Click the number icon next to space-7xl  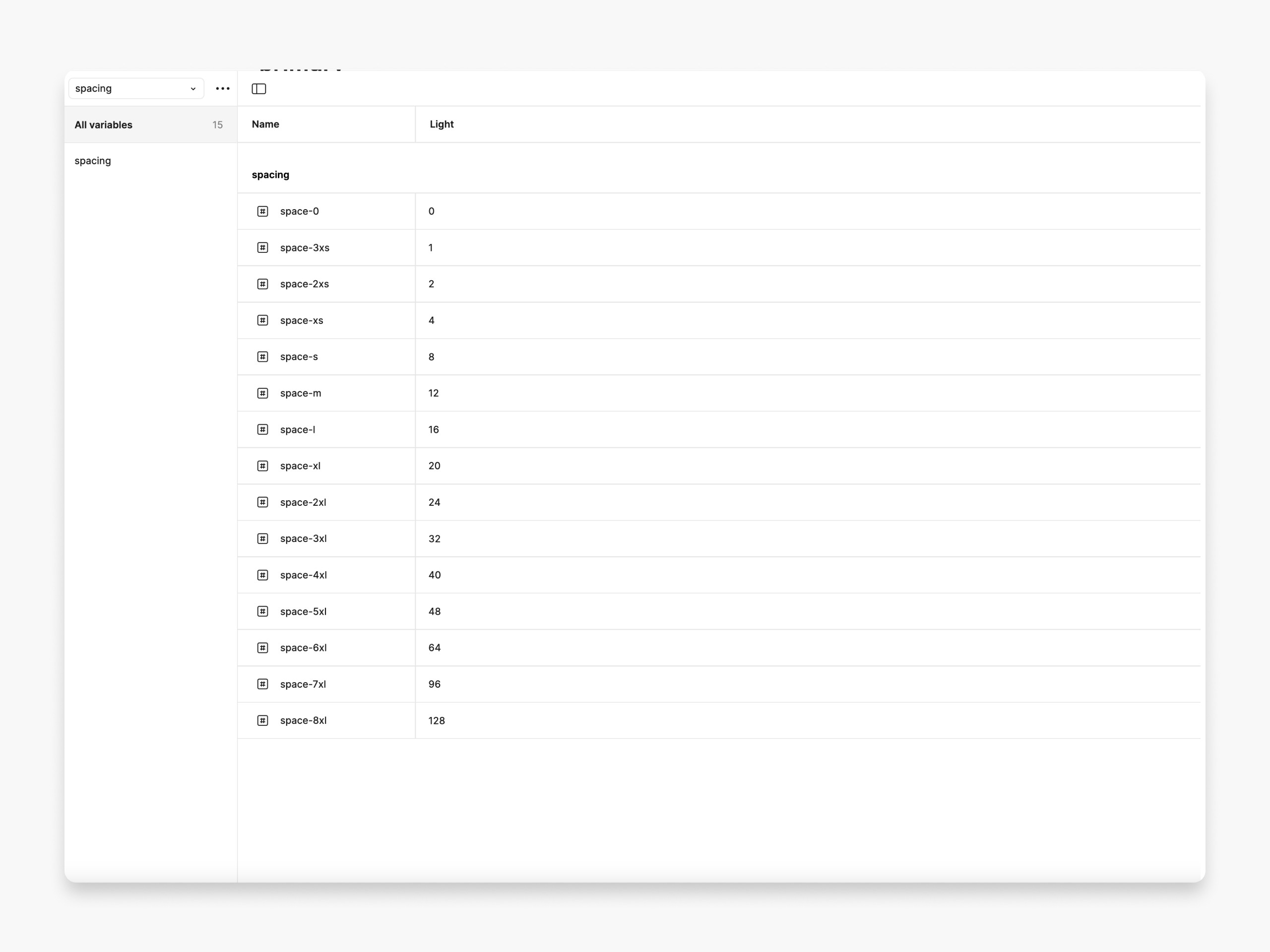pyautogui.click(x=262, y=684)
